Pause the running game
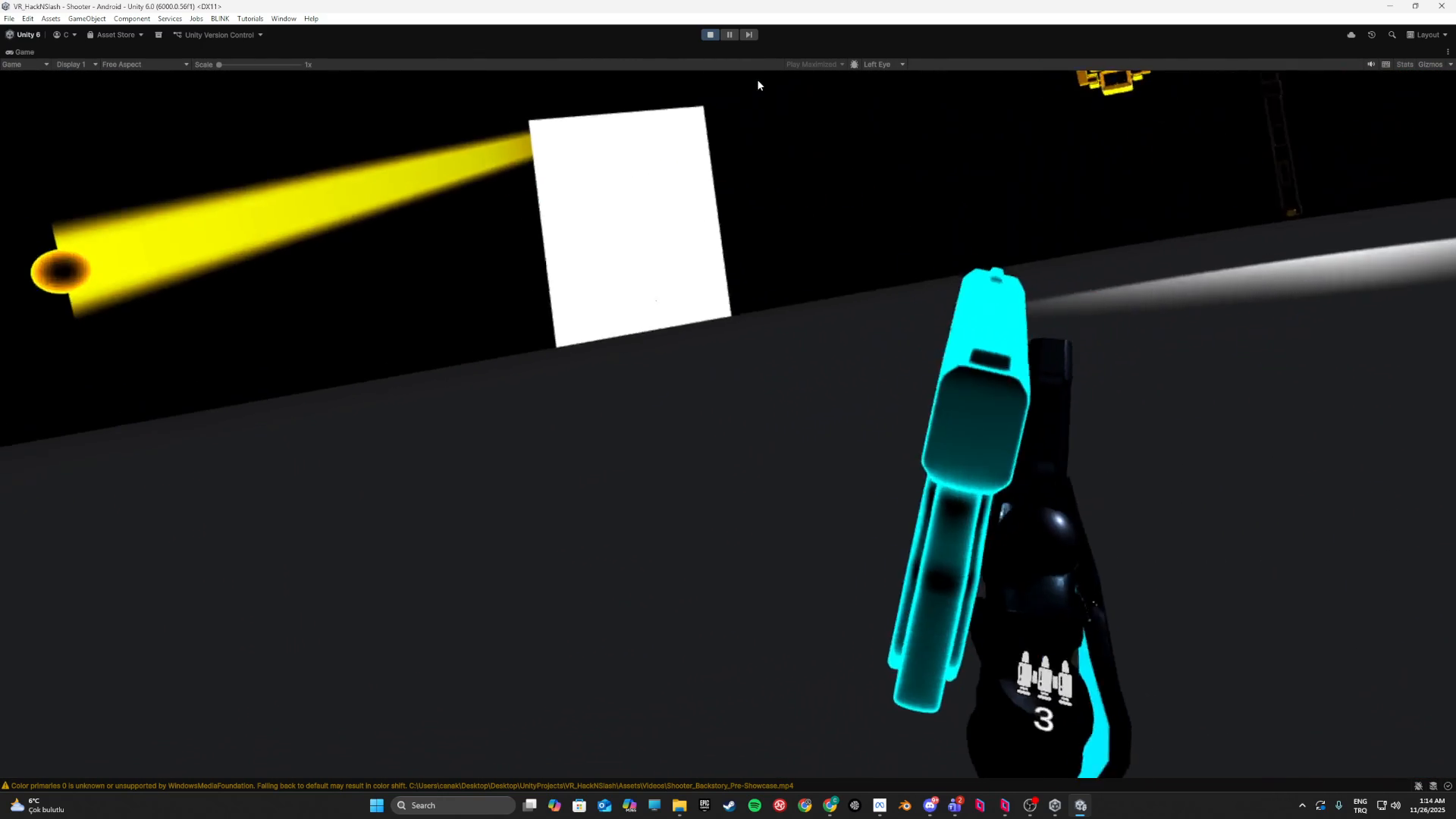This screenshot has width=1456, height=819. pyautogui.click(x=730, y=35)
